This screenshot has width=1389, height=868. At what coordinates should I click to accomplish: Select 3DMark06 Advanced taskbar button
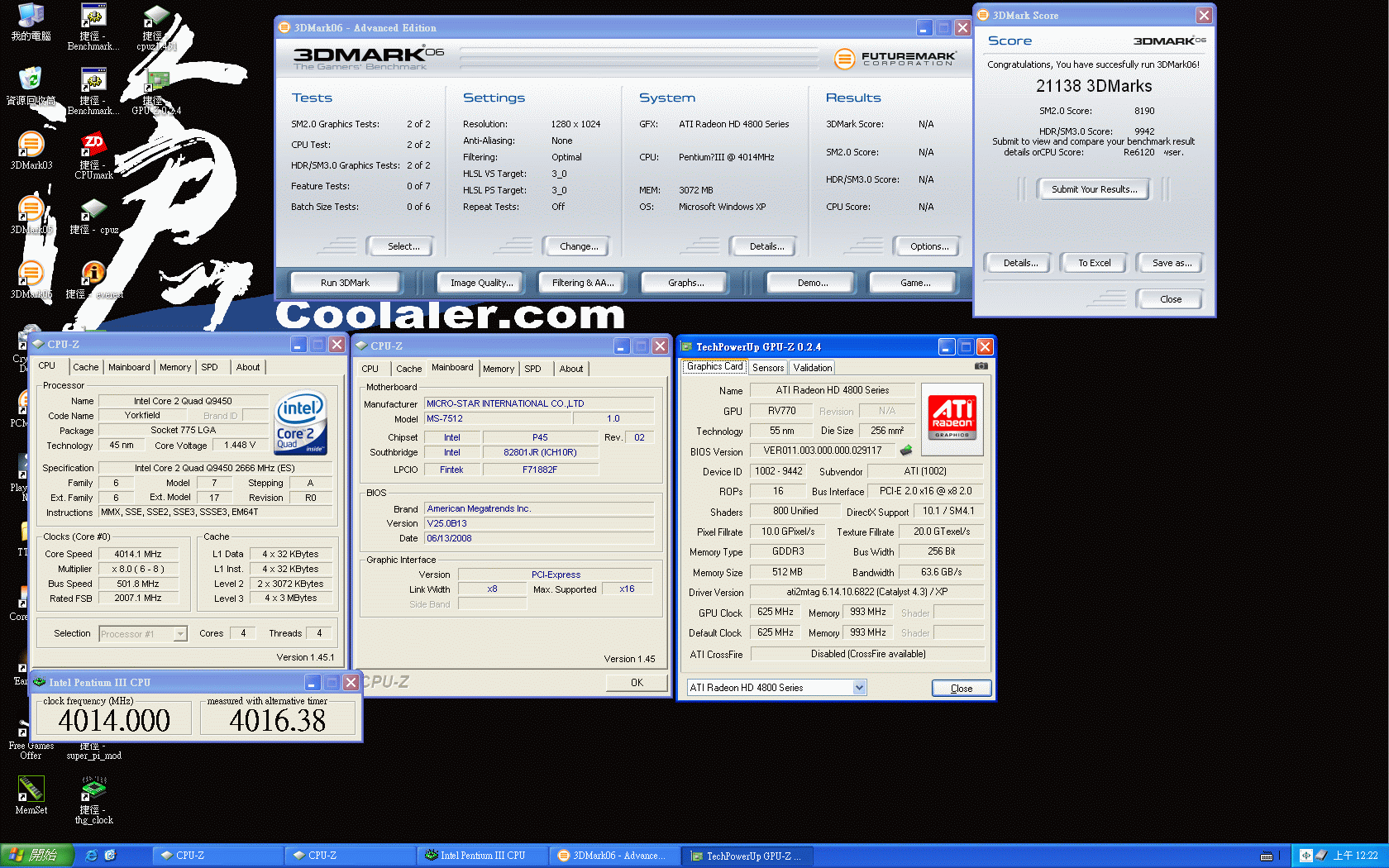point(615,856)
